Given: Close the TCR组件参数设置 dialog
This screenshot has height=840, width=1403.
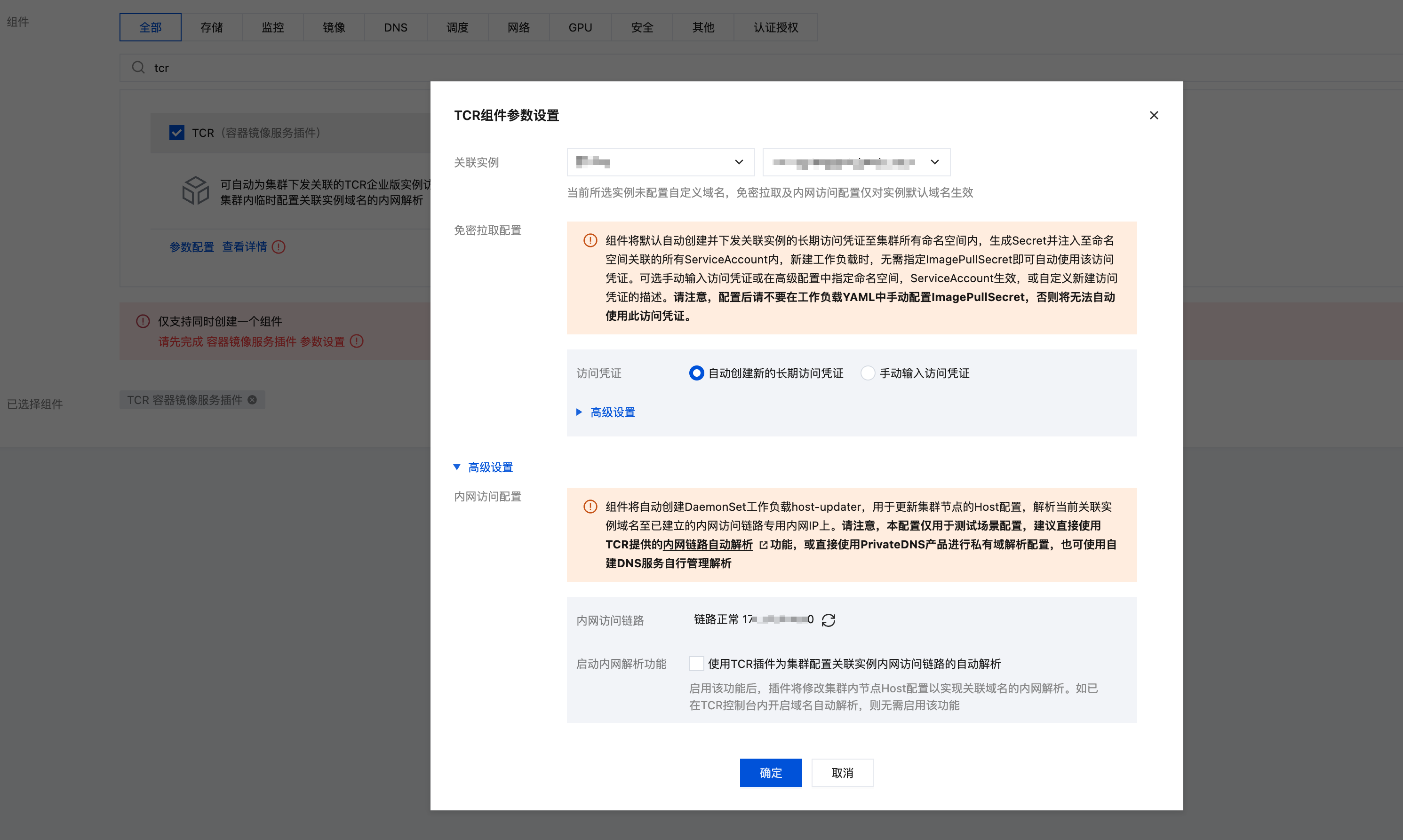Looking at the screenshot, I should (1153, 116).
